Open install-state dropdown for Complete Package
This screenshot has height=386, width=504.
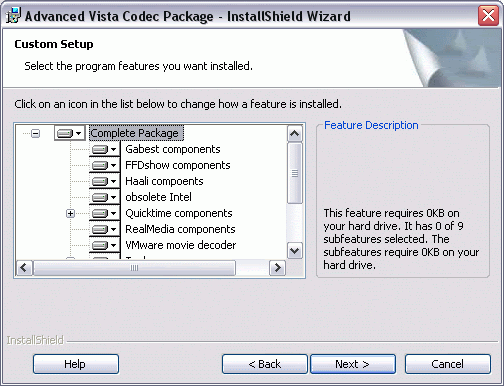[x=70, y=133]
